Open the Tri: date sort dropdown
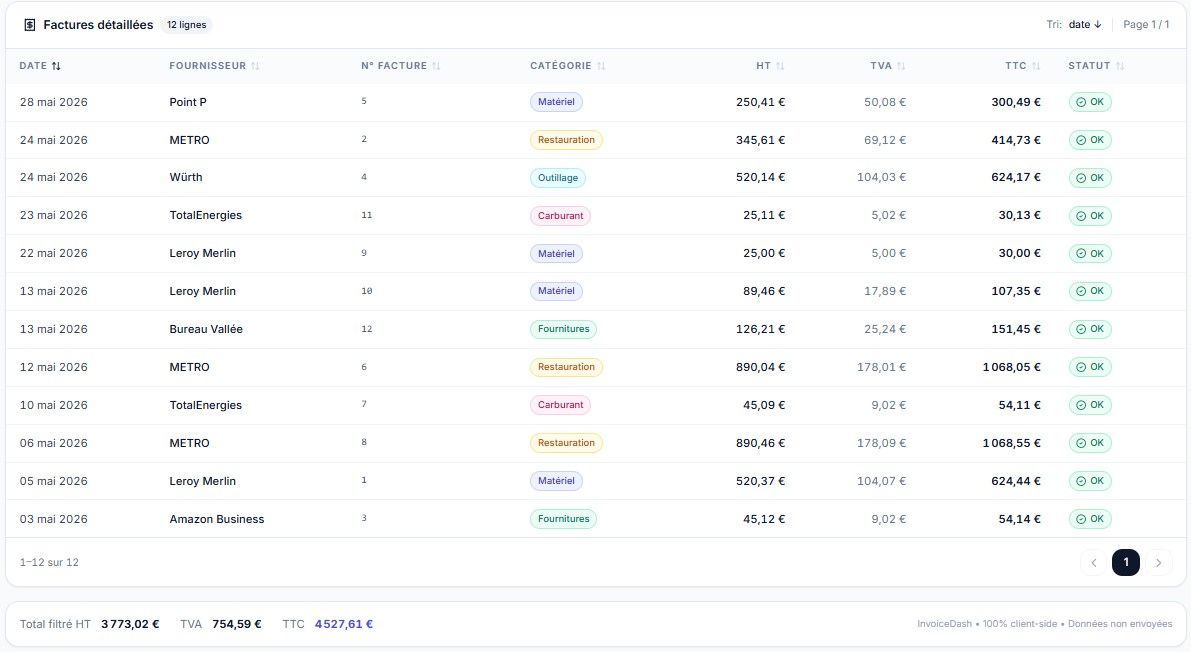1191x652 pixels. click(x=1085, y=24)
